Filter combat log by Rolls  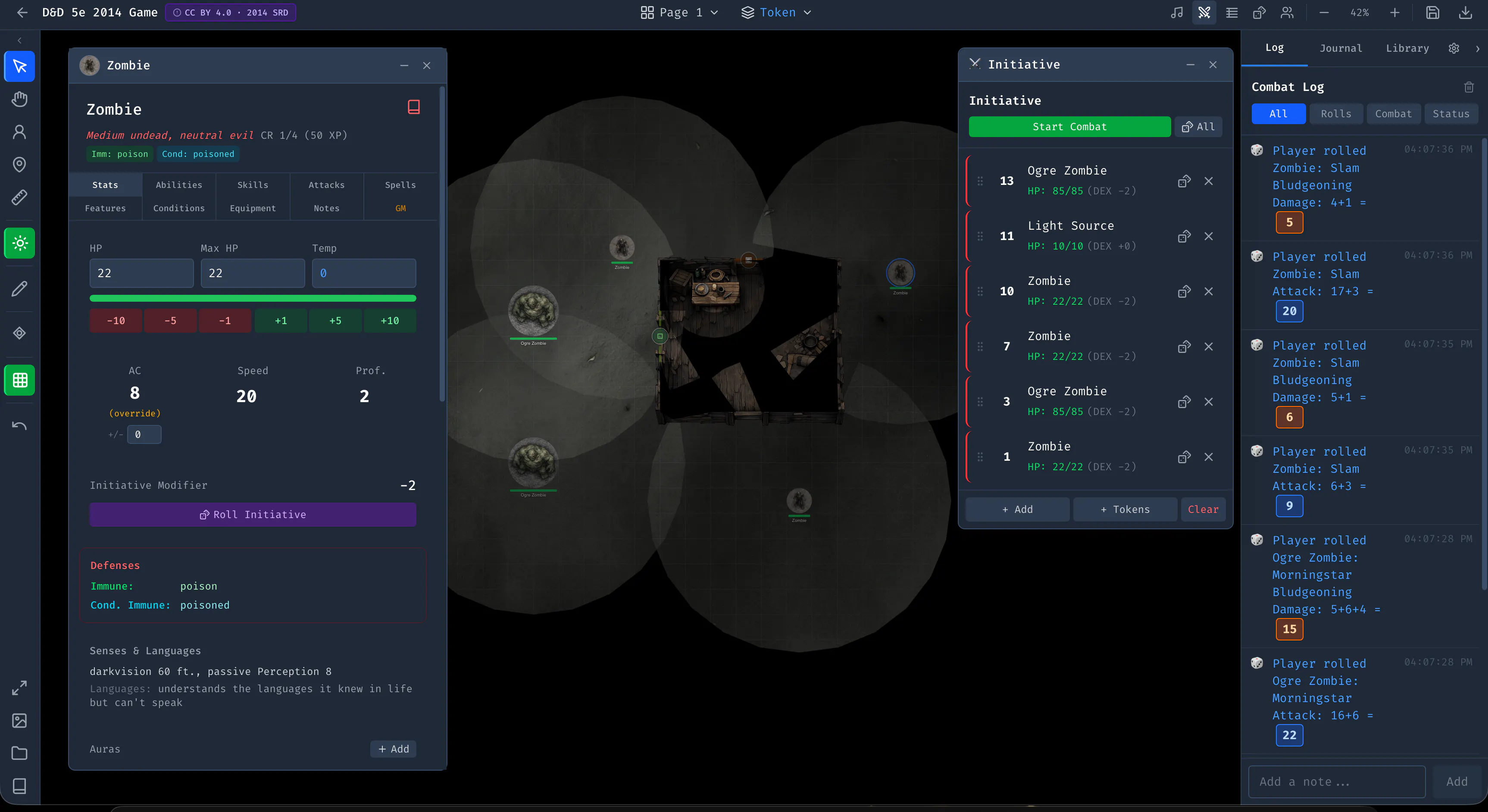tap(1336, 114)
